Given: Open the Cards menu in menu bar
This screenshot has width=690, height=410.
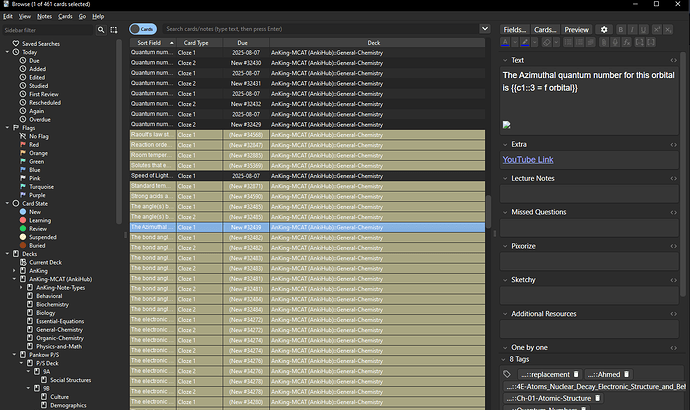Looking at the screenshot, I should point(64,17).
